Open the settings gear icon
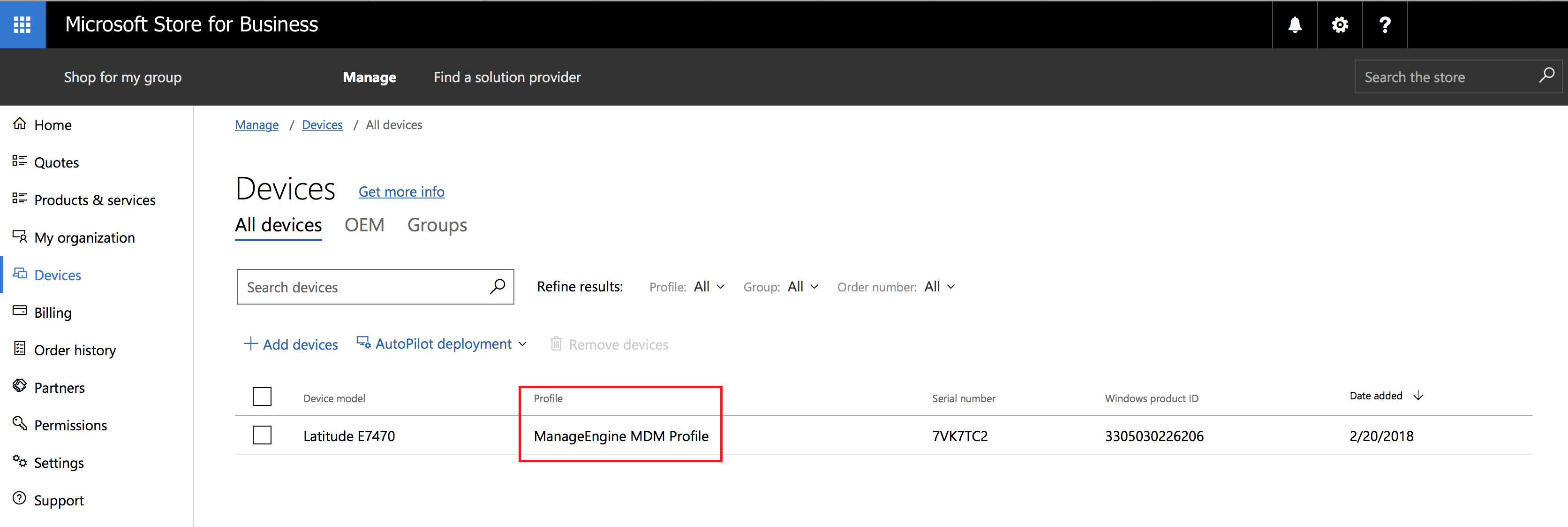Viewport: 1568px width, 527px height. (1339, 24)
